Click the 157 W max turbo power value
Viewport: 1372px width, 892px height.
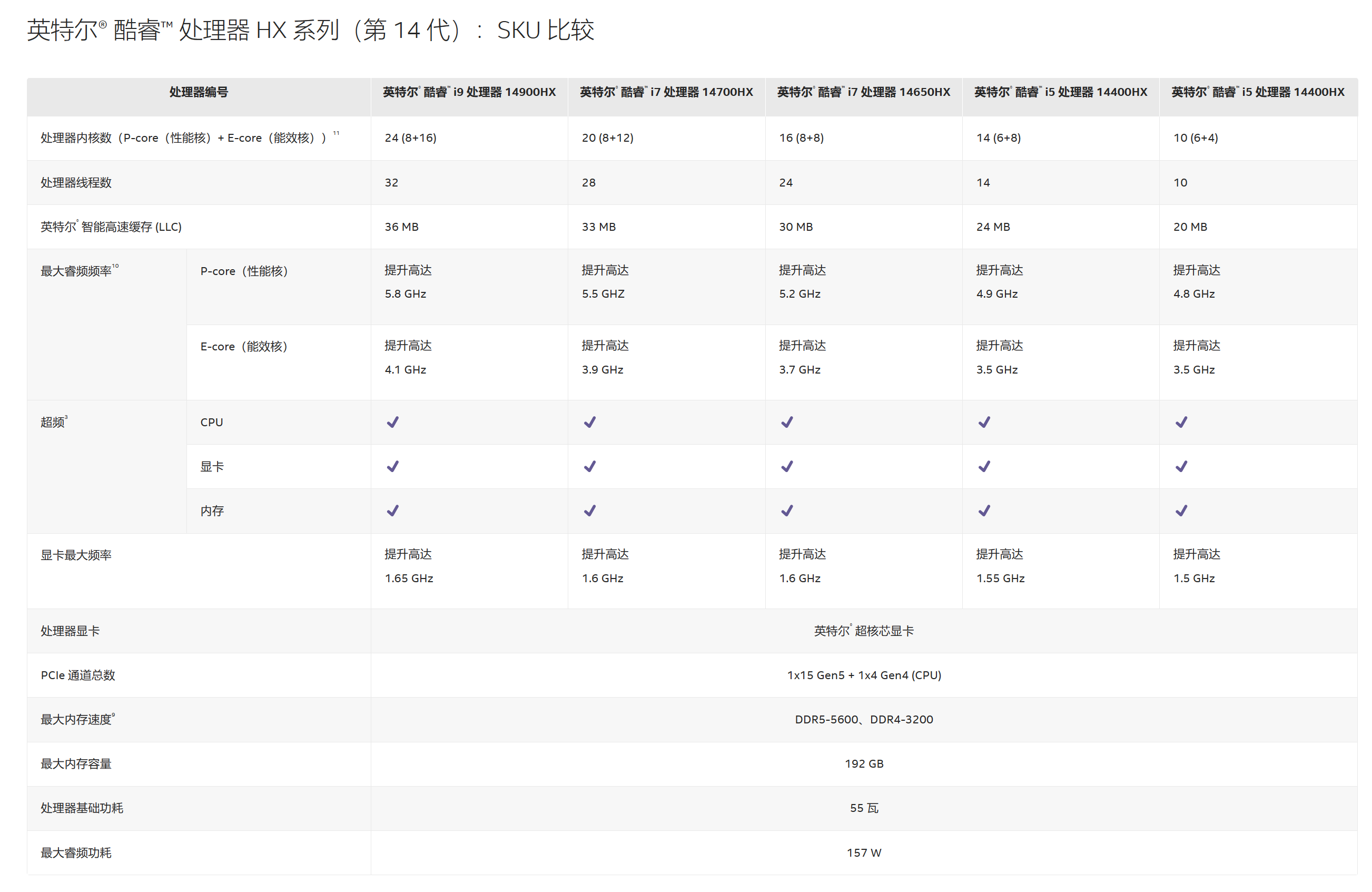tap(864, 853)
